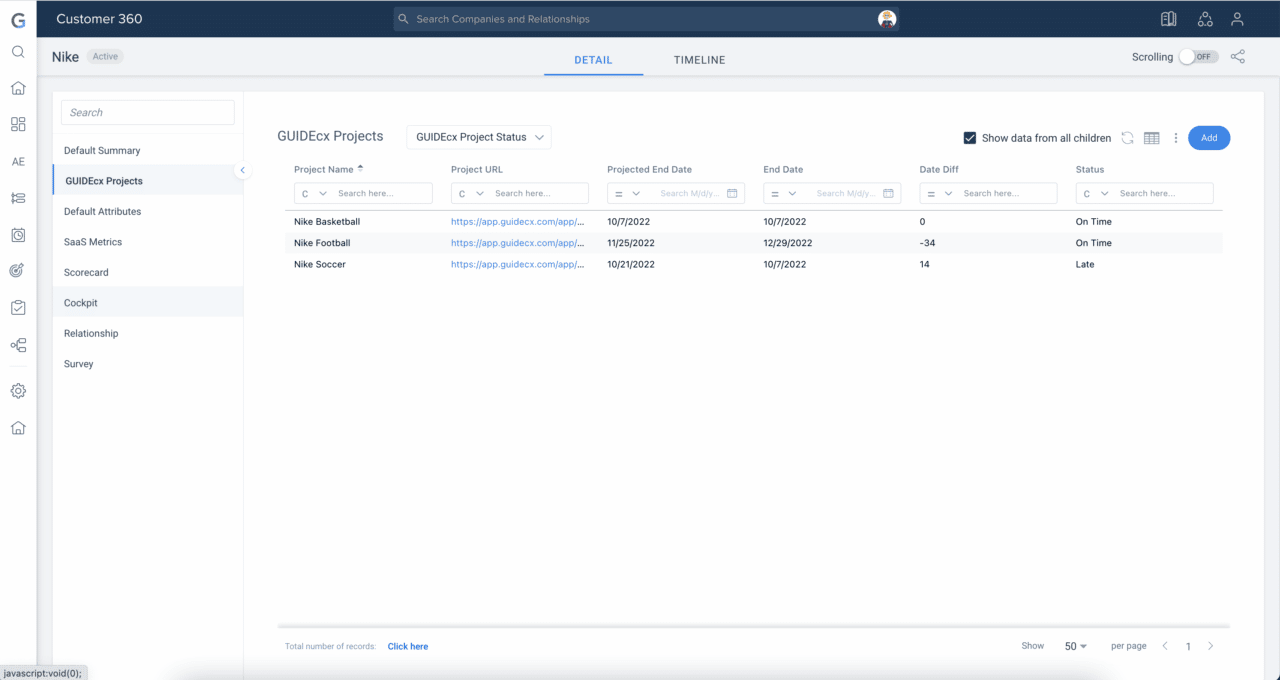Viewport: 1280px width, 680px height.
Task: Click the Add button
Action: 1209,138
